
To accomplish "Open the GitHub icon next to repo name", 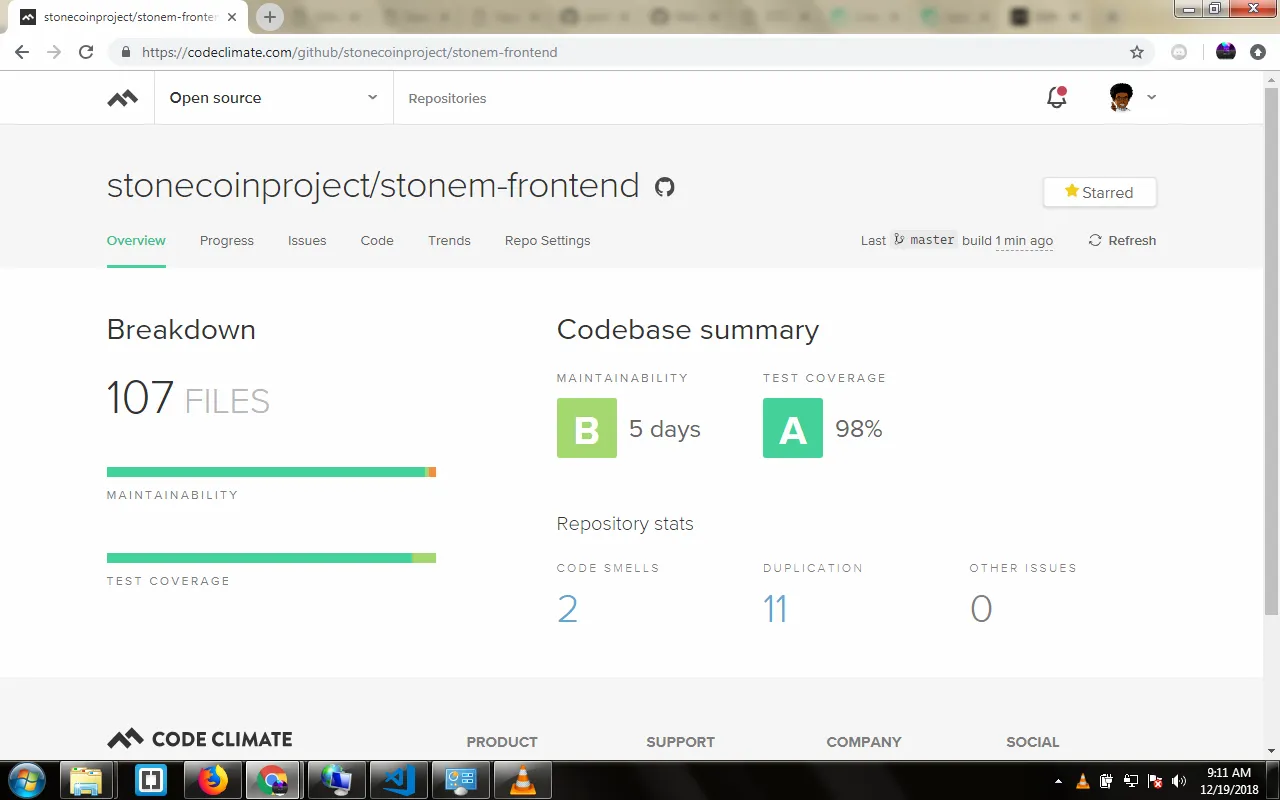I will pos(664,187).
